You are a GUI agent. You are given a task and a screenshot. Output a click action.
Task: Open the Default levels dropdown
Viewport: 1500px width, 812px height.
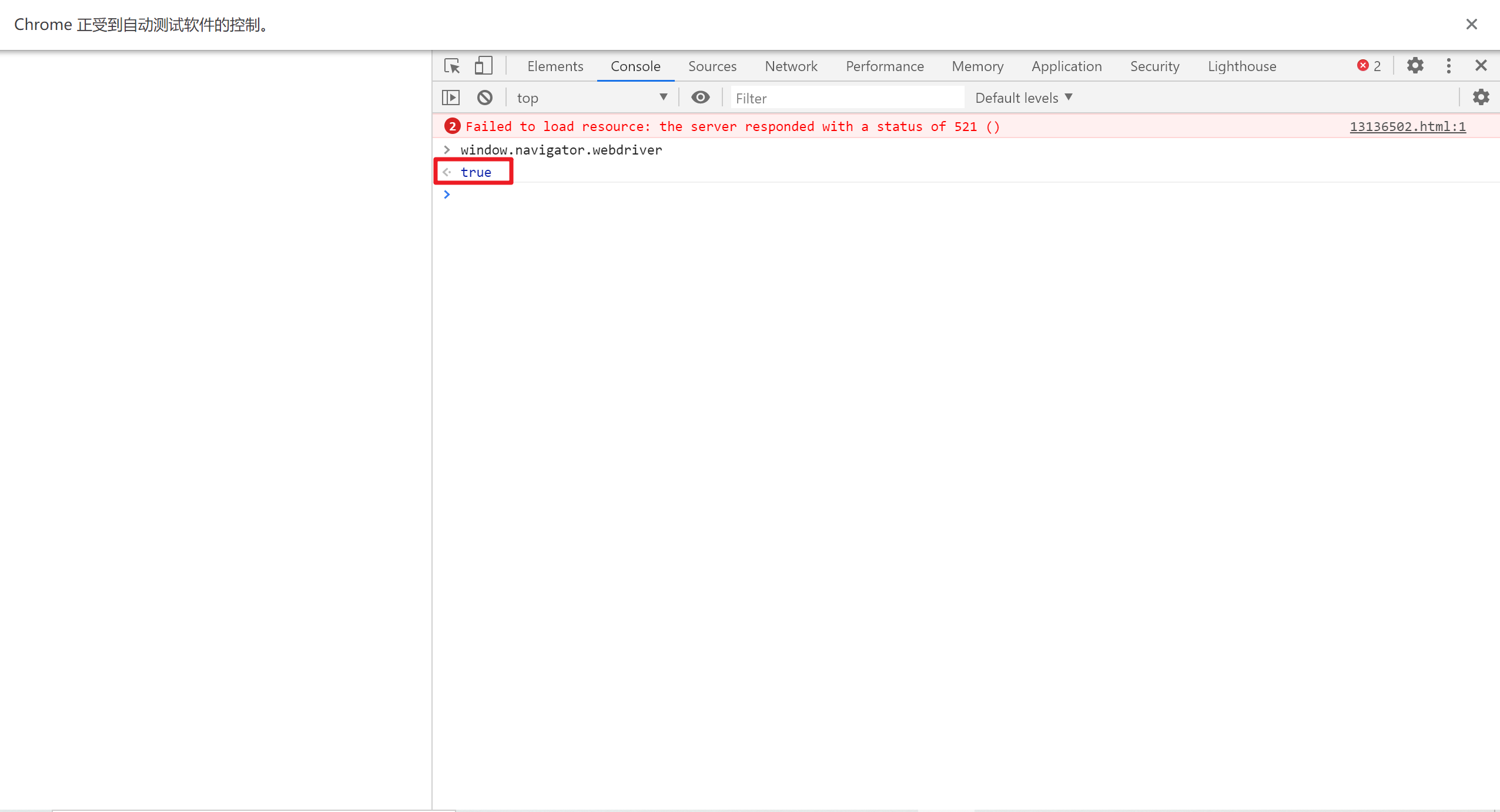point(1025,97)
